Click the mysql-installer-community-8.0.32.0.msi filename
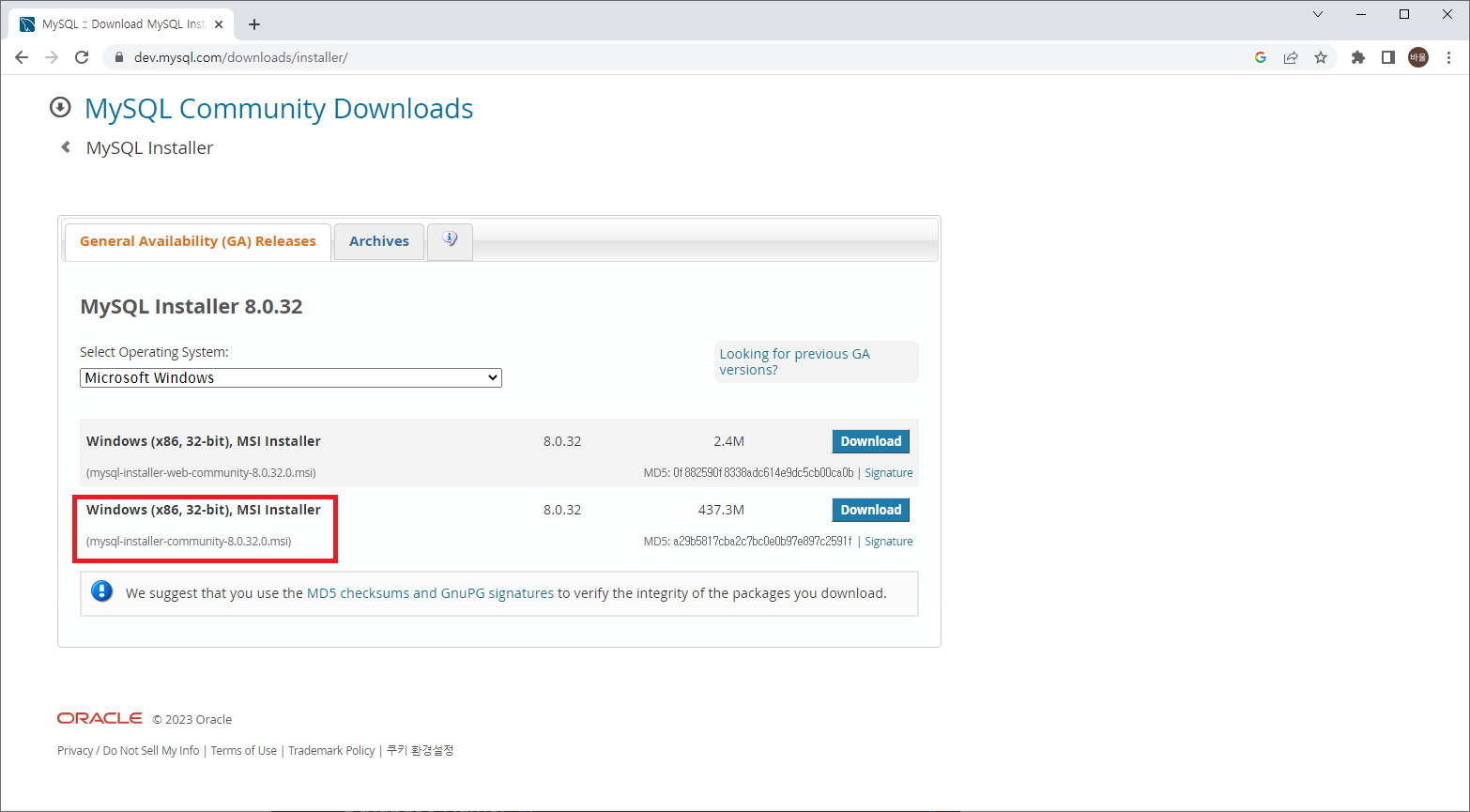 (x=189, y=542)
